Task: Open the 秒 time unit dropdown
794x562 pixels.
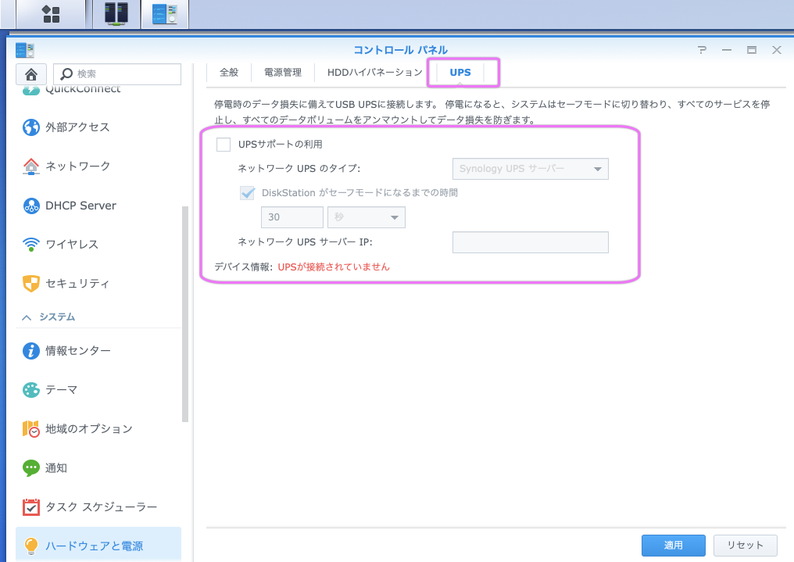Action: point(365,217)
